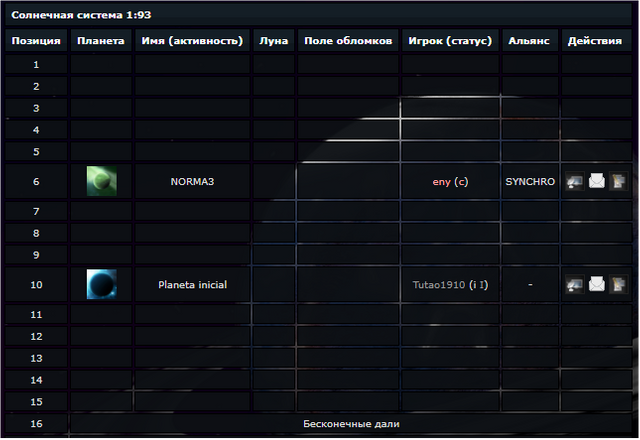Viewport: 640px width, 440px height.
Task: Click the dash in Tutao1910's alliance cell
Action: click(x=530, y=285)
